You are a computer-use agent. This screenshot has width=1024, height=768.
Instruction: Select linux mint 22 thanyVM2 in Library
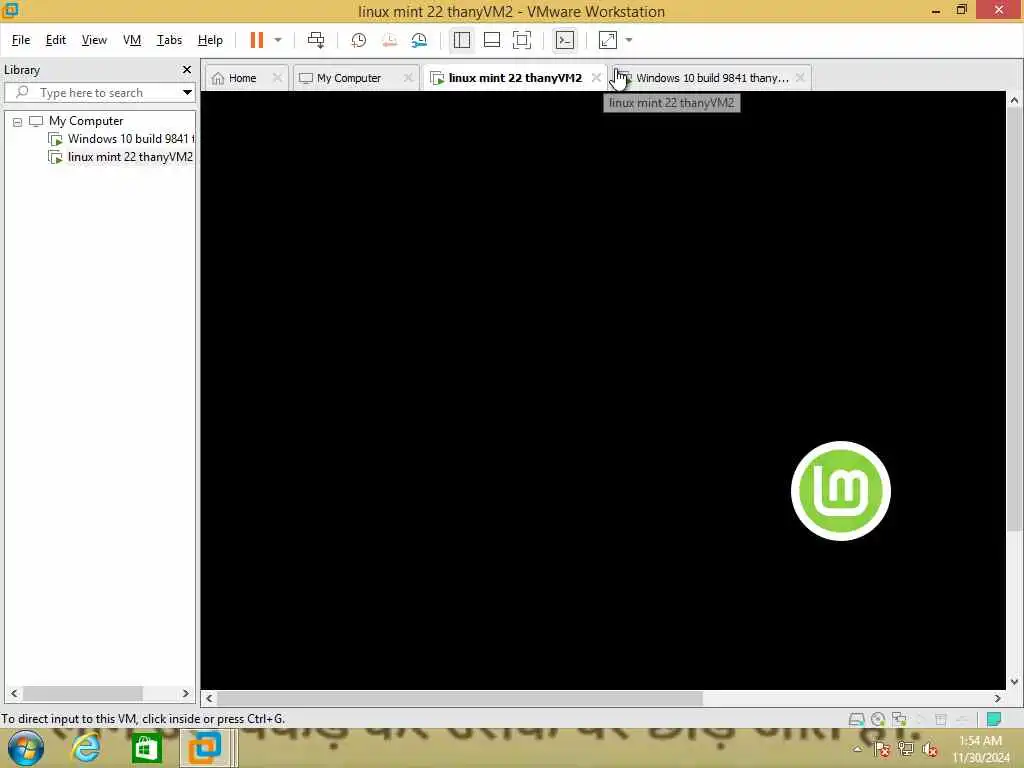click(x=121, y=157)
